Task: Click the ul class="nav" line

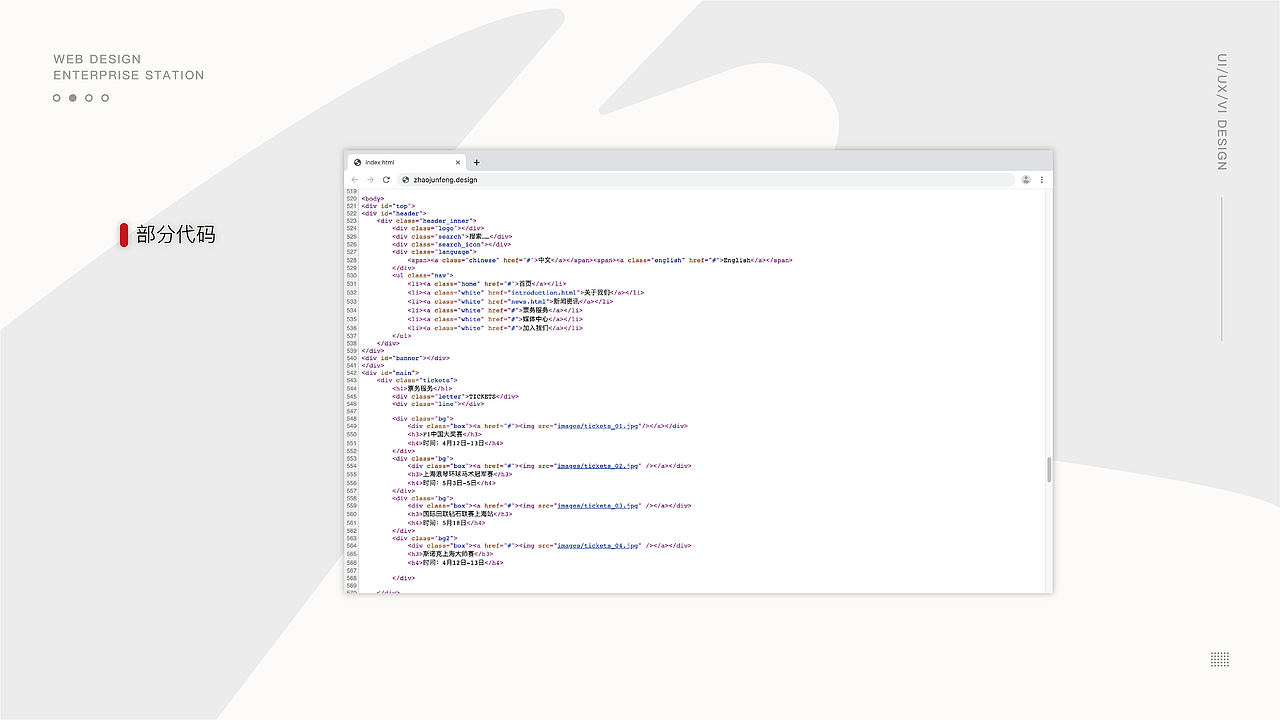Action: [x=423, y=275]
